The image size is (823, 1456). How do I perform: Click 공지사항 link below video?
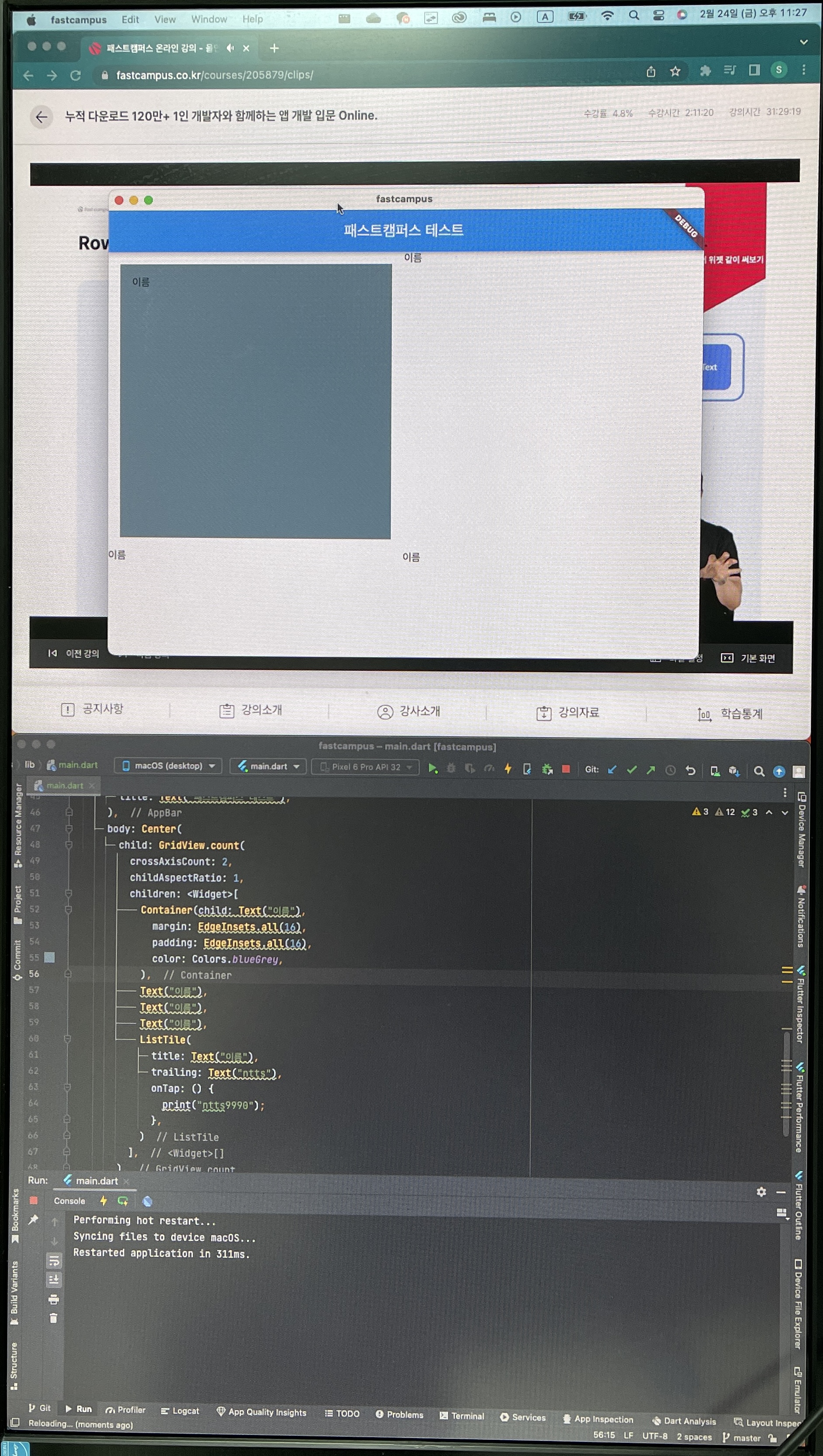tap(92, 708)
